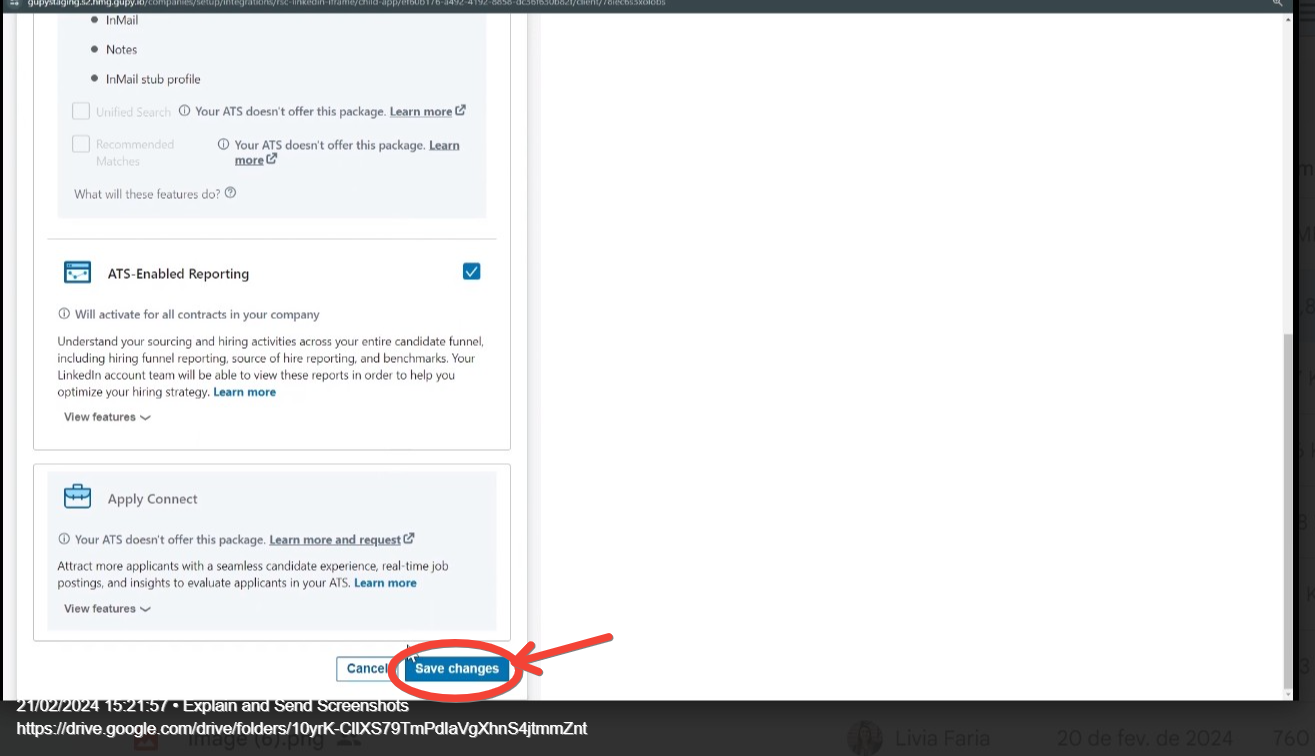Click the help icon after 'What will these features do?'
This screenshot has width=1315, height=756.
[x=231, y=193]
